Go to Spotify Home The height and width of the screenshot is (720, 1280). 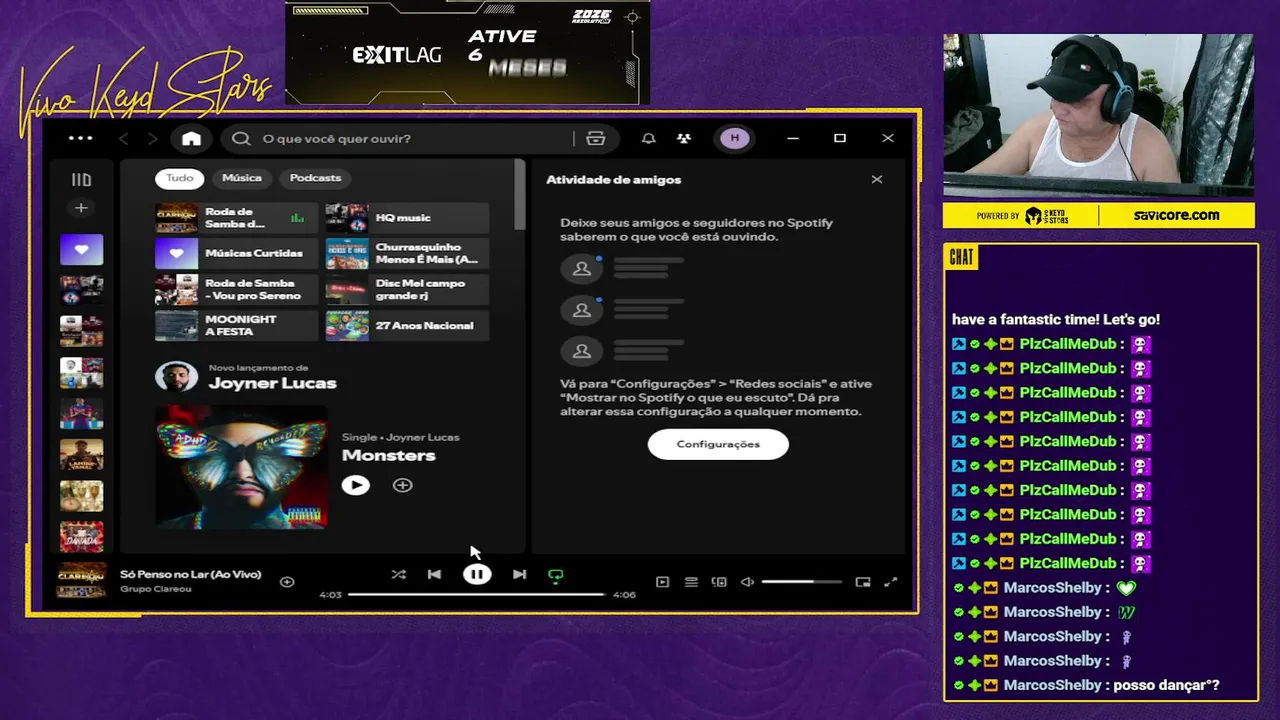tap(191, 138)
